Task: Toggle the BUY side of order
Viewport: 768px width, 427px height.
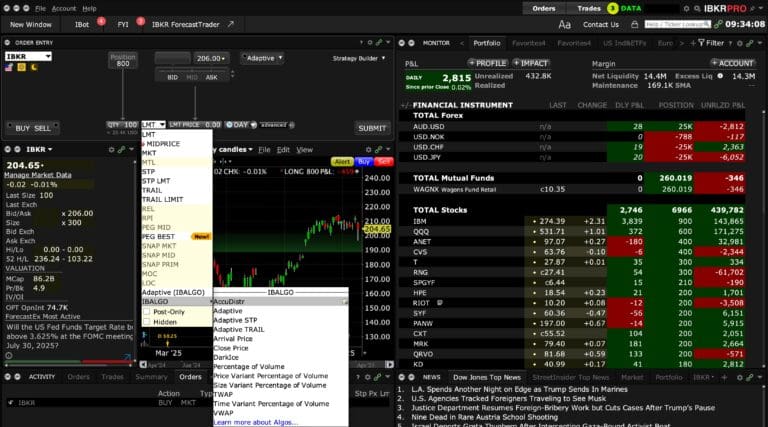Action: (23, 128)
